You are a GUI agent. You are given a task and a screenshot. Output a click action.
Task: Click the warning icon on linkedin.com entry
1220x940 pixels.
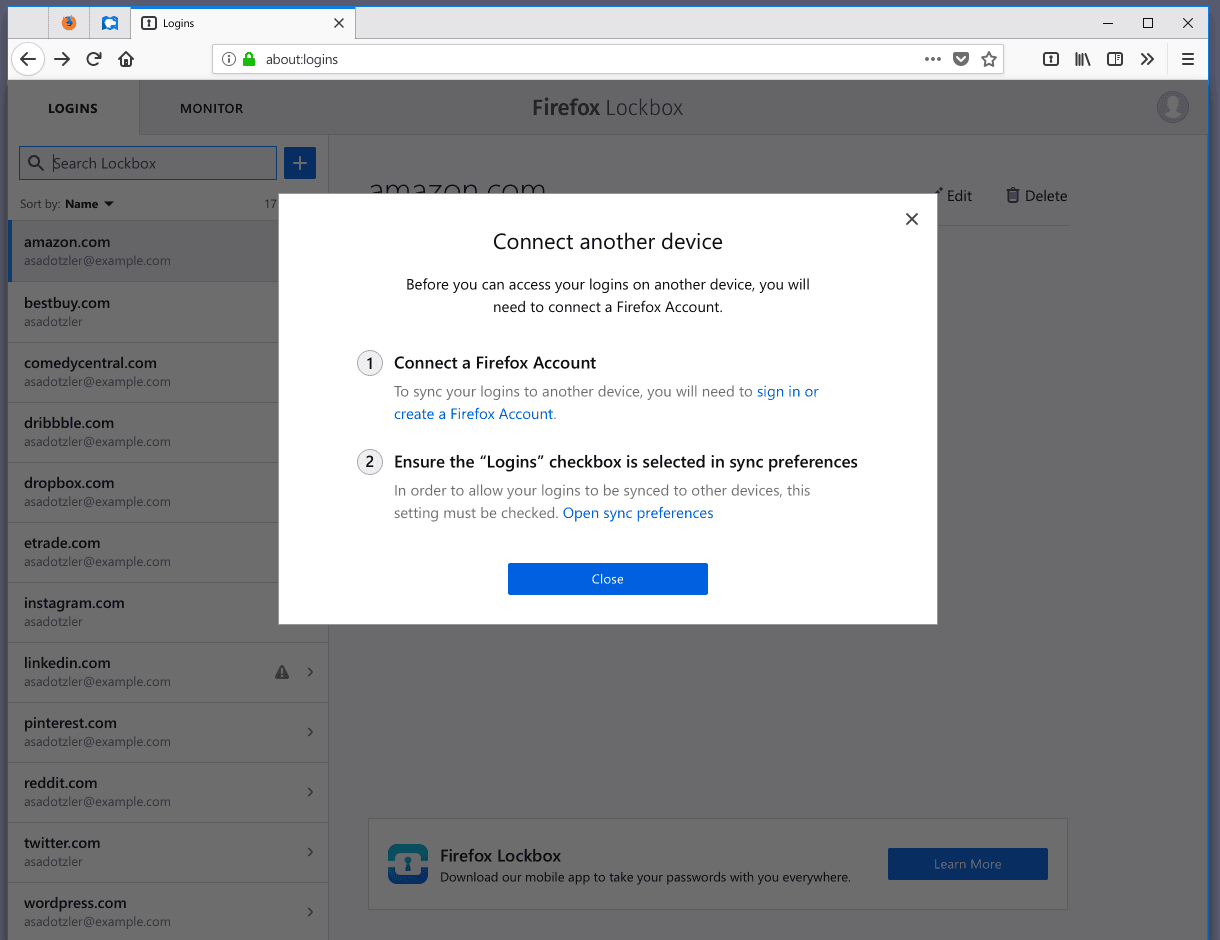tap(281, 672)
